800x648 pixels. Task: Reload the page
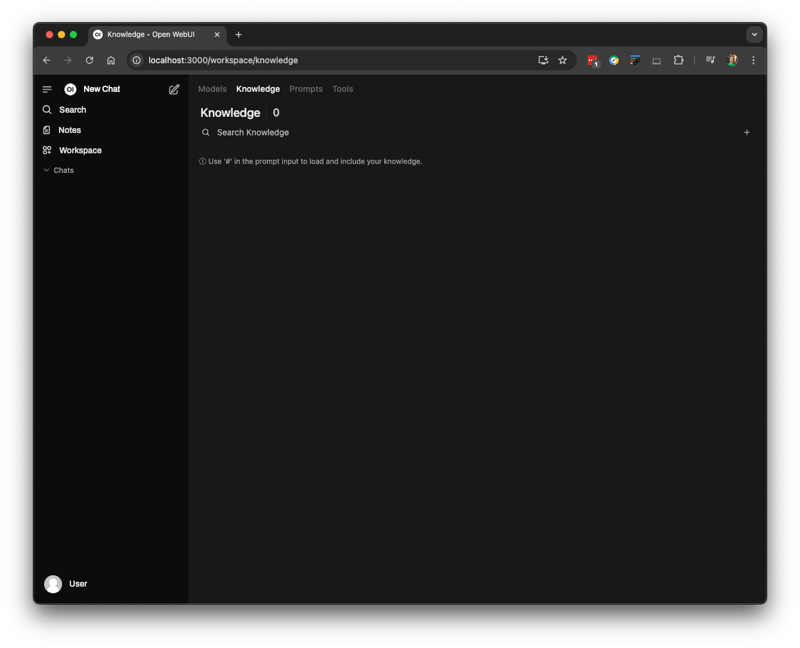89,60
